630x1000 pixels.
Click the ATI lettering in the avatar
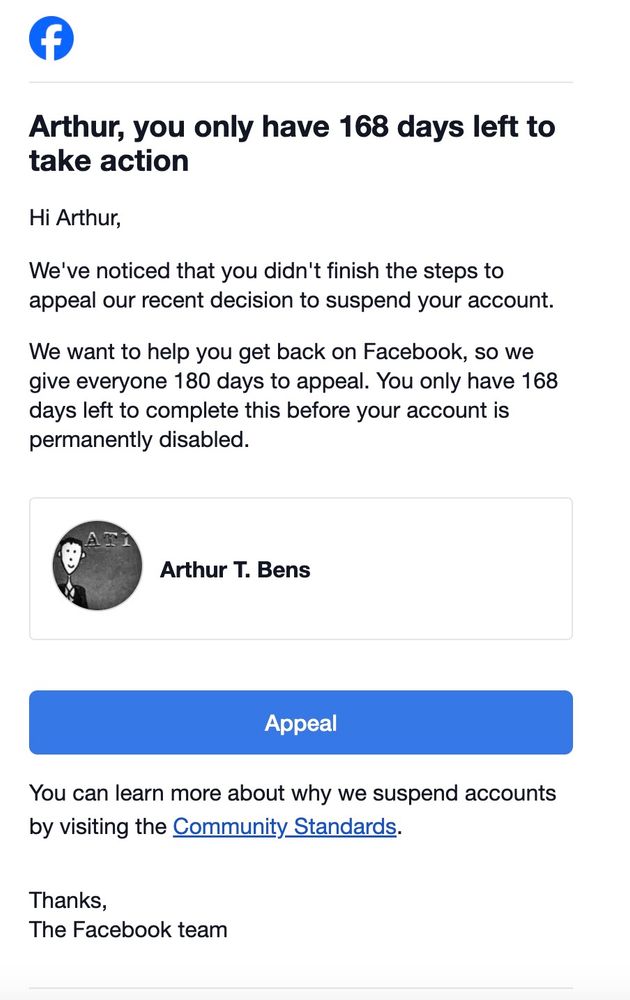click(x=106, y=540)
